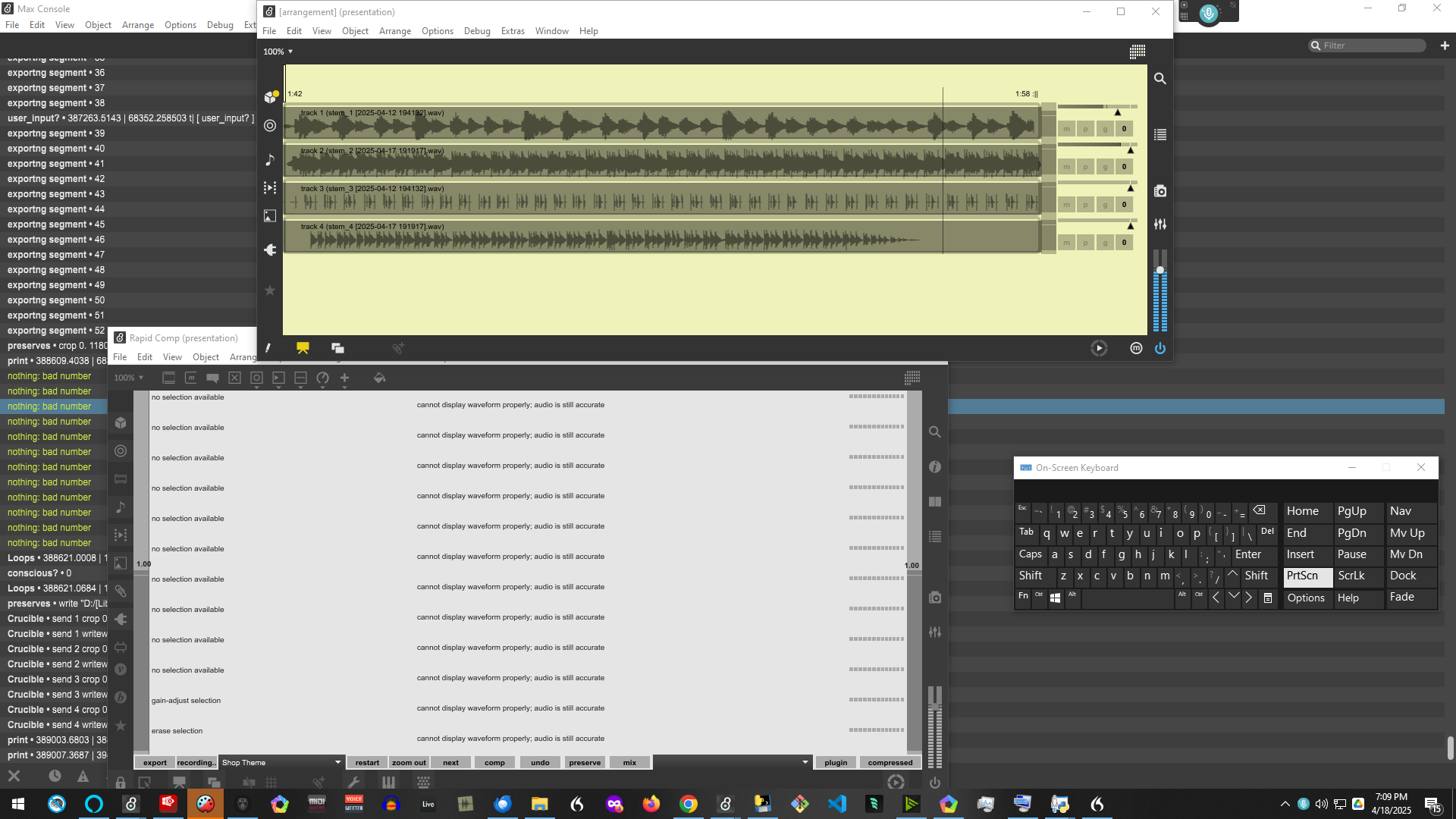Click the yellow presentation mode icon in arrangement

pos(303,348)
